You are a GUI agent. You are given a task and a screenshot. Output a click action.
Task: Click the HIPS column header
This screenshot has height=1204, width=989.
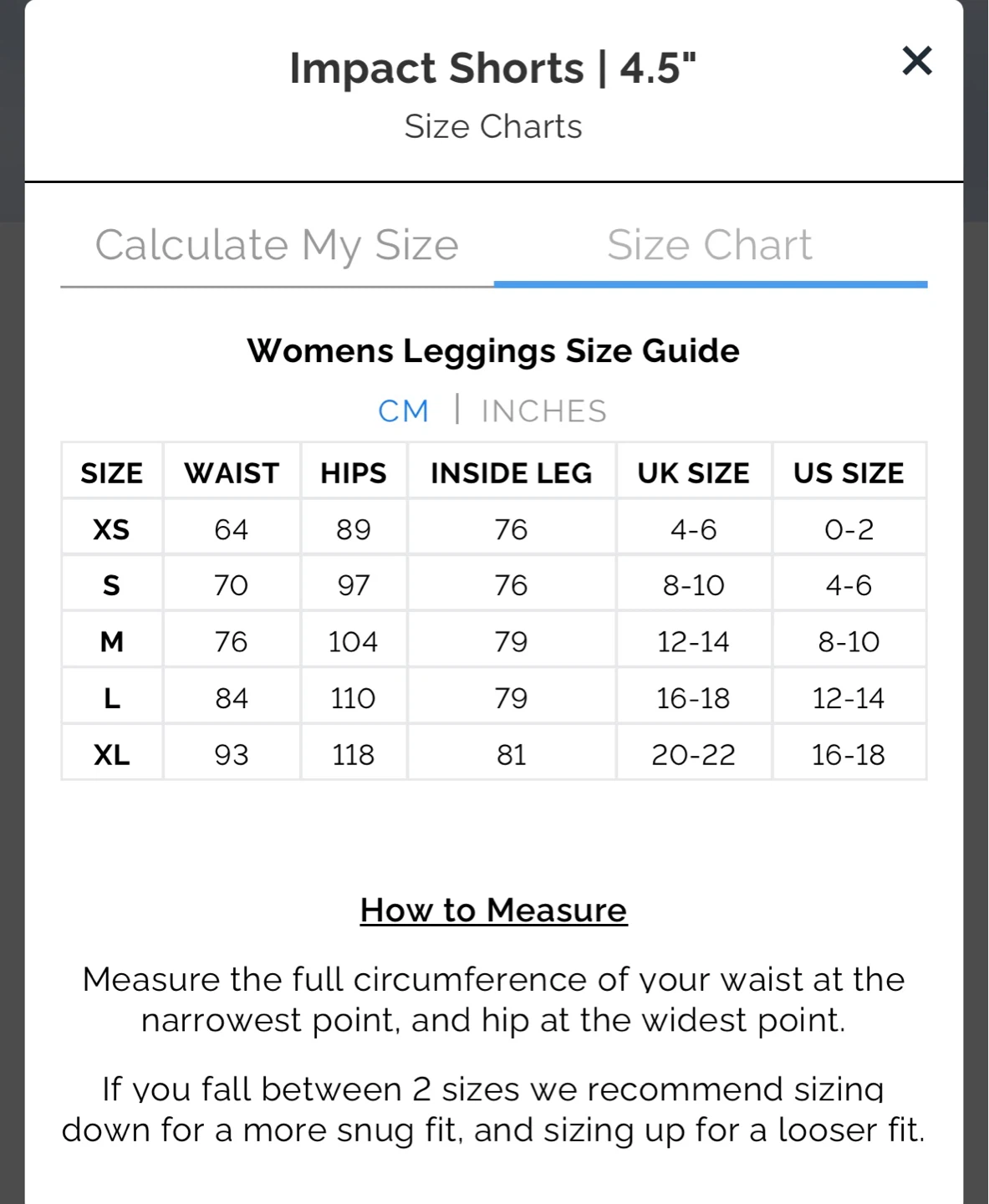[354, 472]
